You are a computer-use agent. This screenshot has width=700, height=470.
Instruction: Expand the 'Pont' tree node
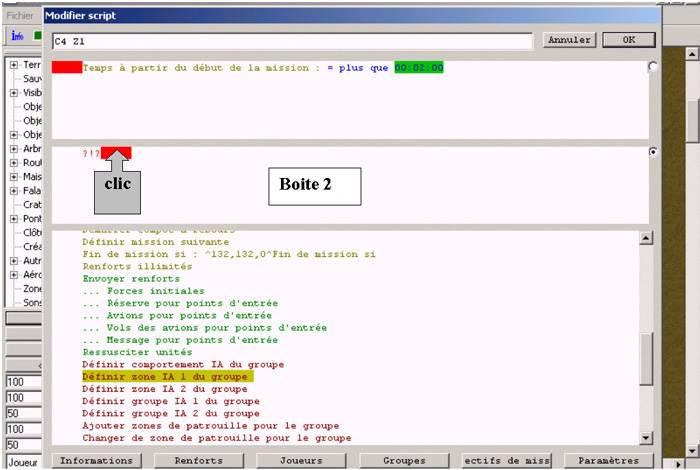coord(14,218)
